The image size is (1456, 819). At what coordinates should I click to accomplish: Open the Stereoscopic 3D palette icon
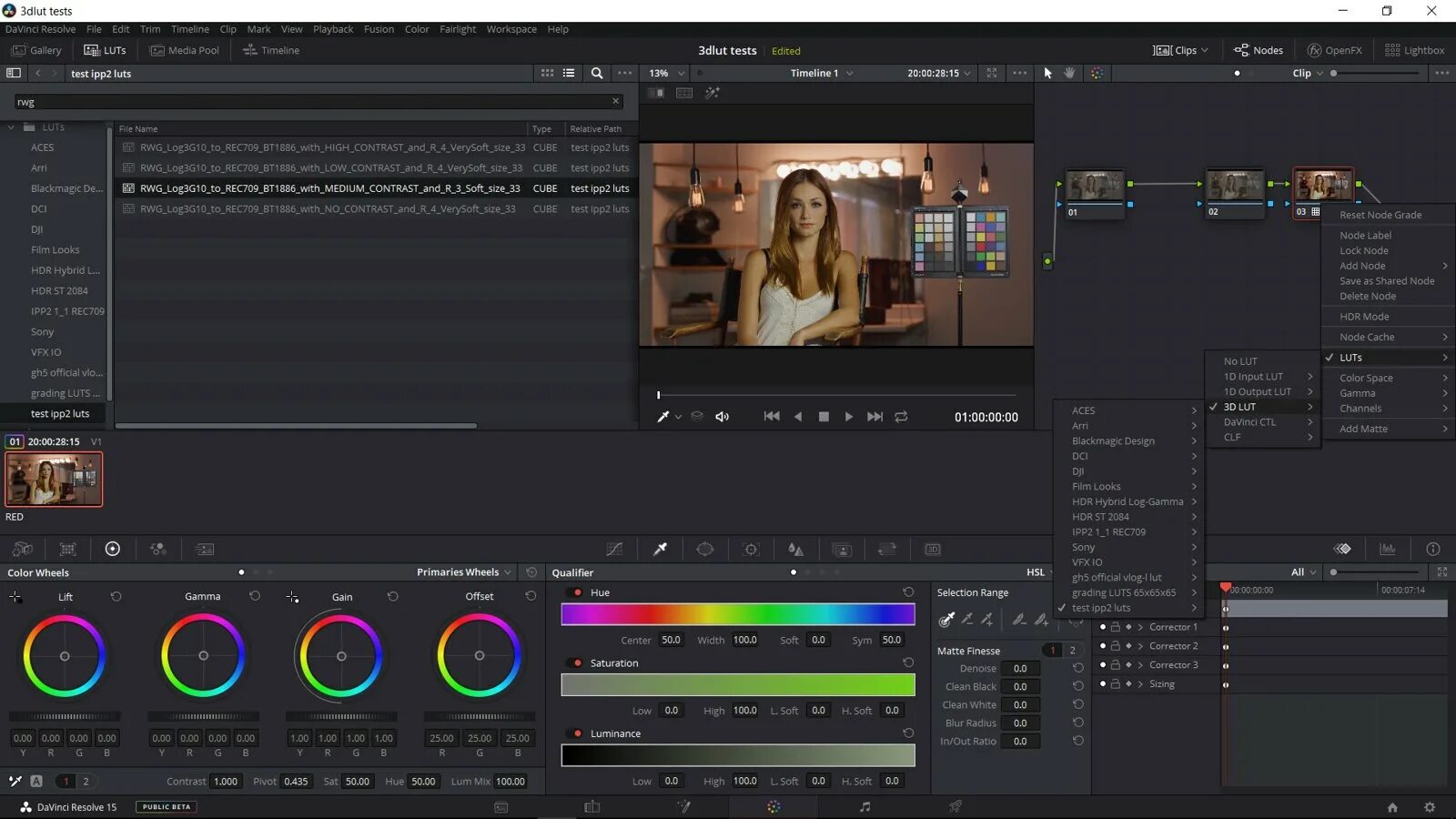tap(933, 549)
